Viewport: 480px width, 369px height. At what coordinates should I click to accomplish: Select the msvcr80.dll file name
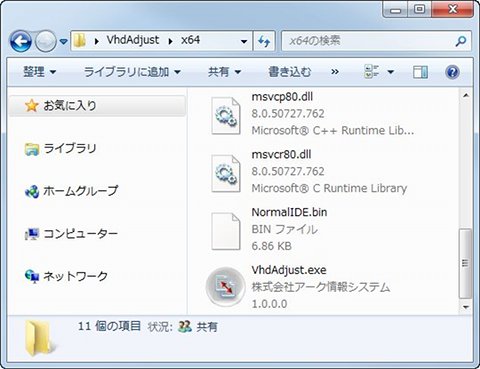click(281, 154)
